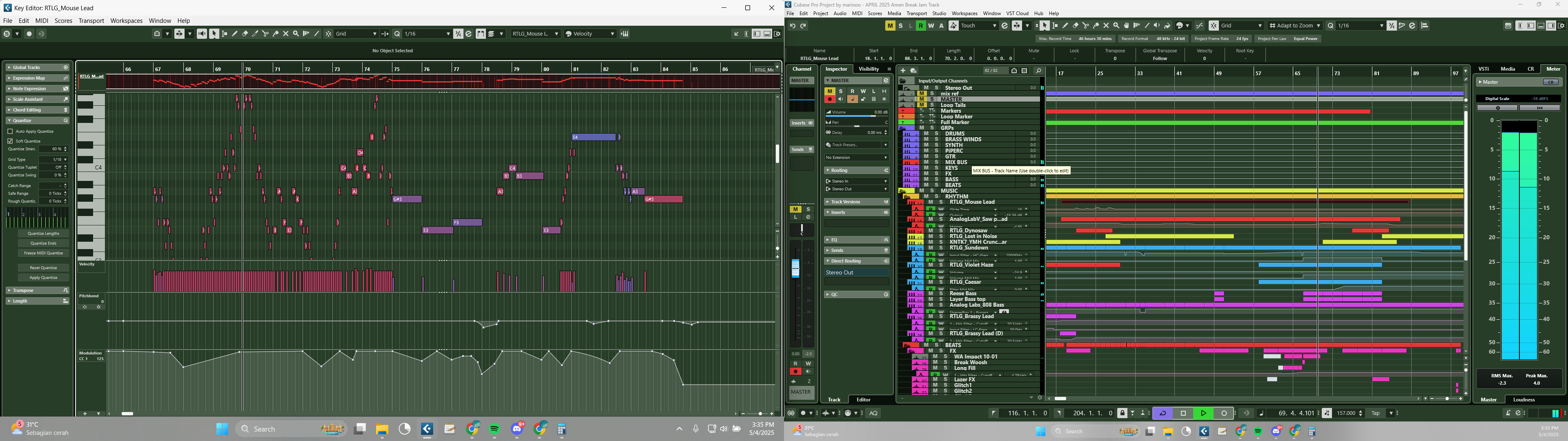Uncheck the Soft Quantize checkbox

pyautogui.click(x=10, y=141)
